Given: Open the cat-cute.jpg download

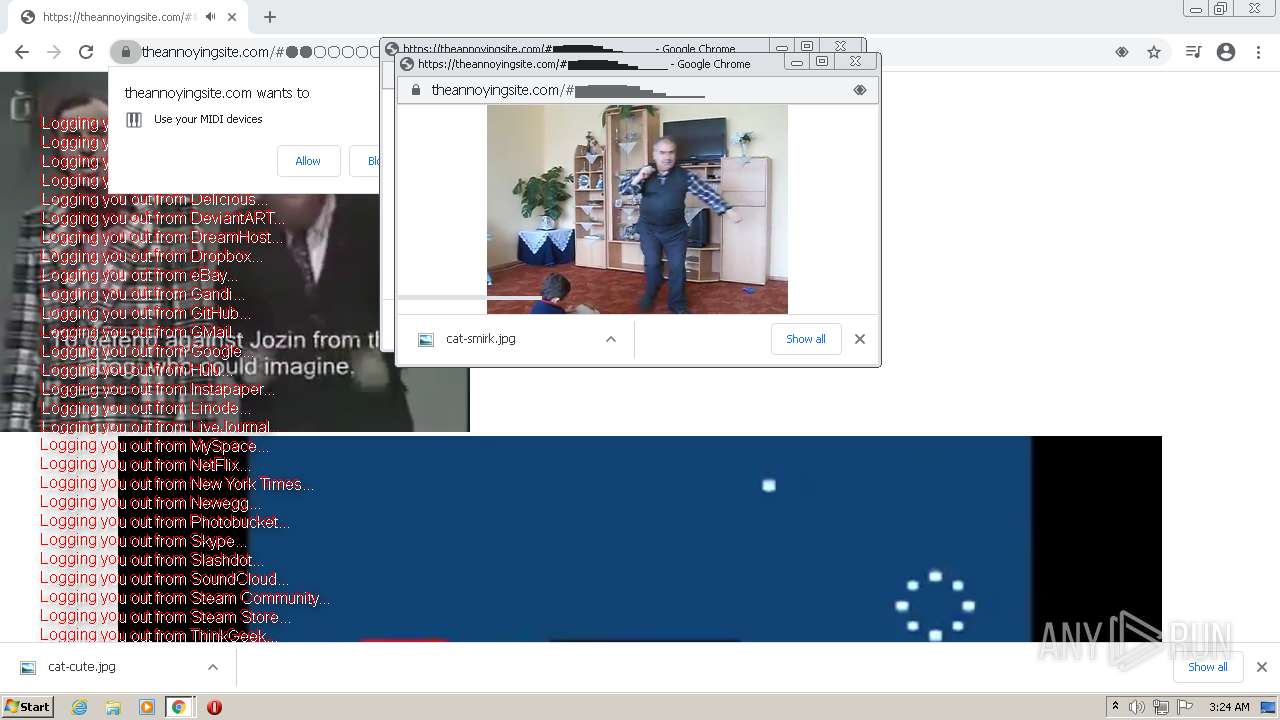Looking at the screenshot, I should pyautogui.click(x=82, y=667).
